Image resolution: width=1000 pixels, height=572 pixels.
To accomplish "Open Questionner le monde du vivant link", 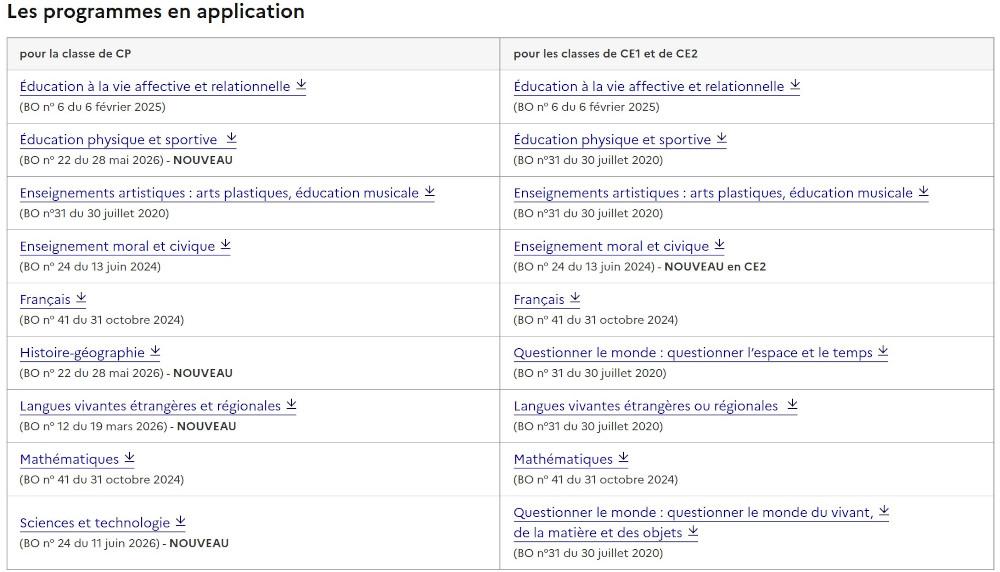I will (x=693, y=512).
